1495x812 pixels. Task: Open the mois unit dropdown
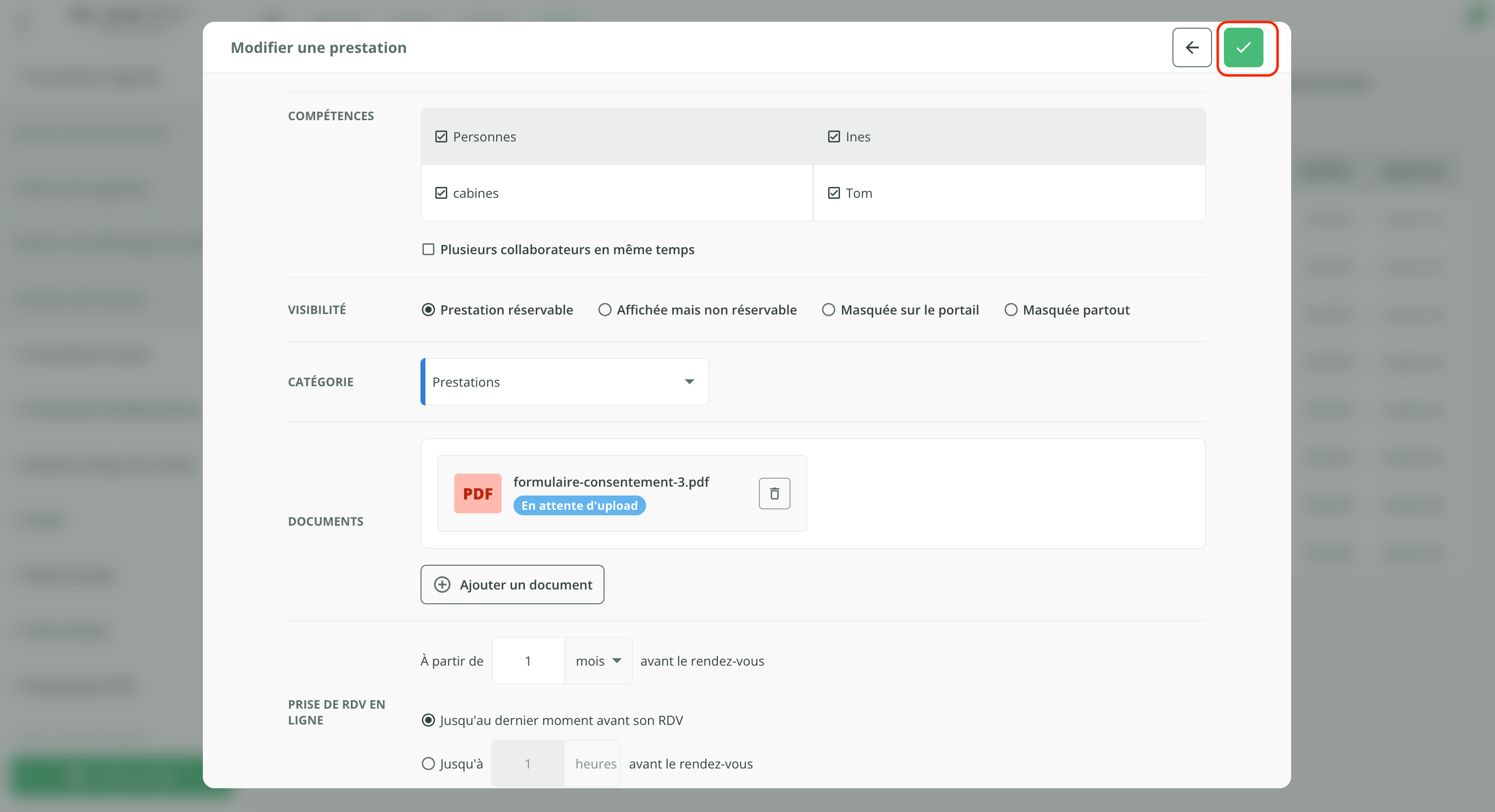[x=598, y=661]
